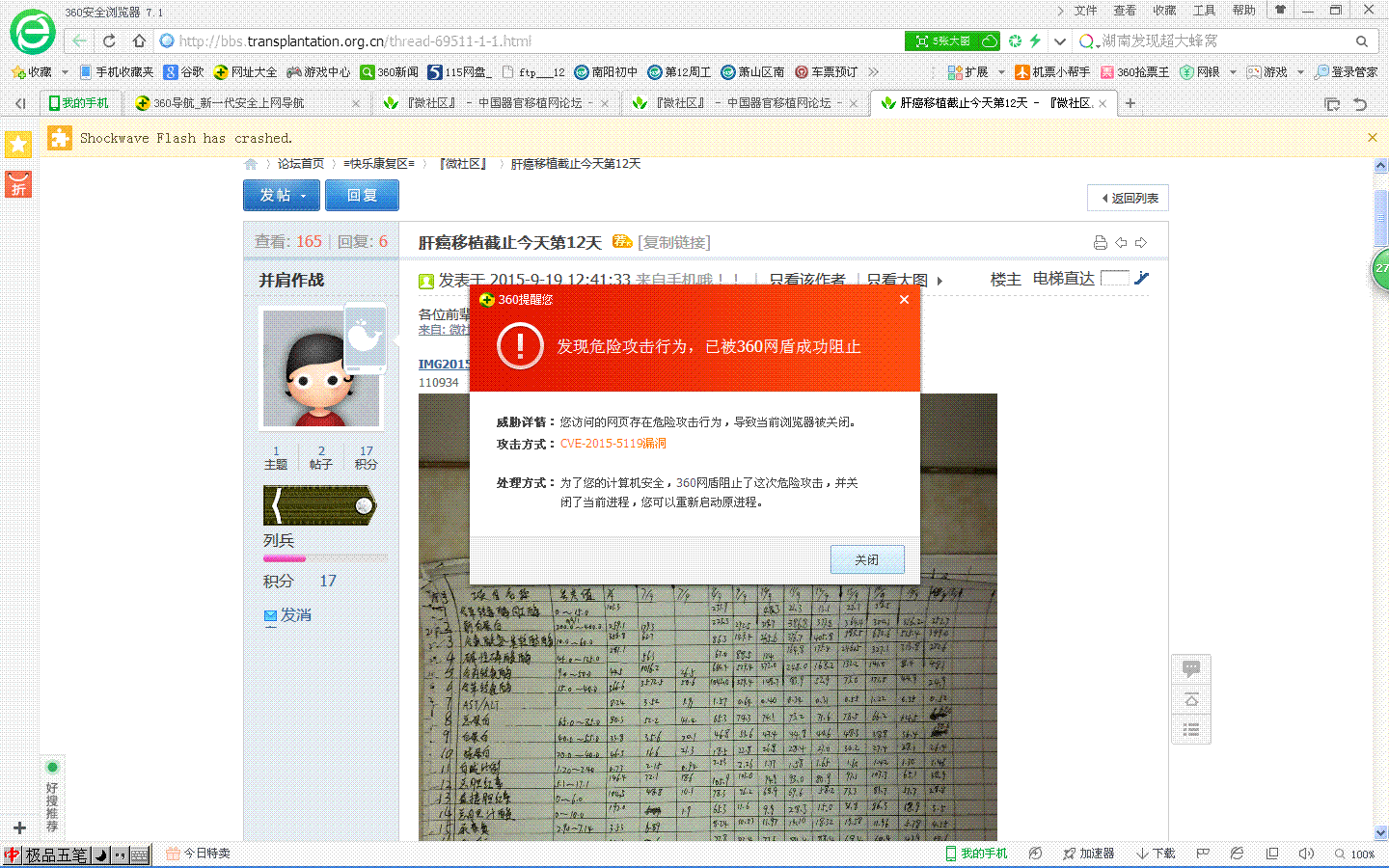The image size is (1389, 868).
Task: Open the 车票预订 bookmark
Action: pyautogui.click(x=826, y=72)
